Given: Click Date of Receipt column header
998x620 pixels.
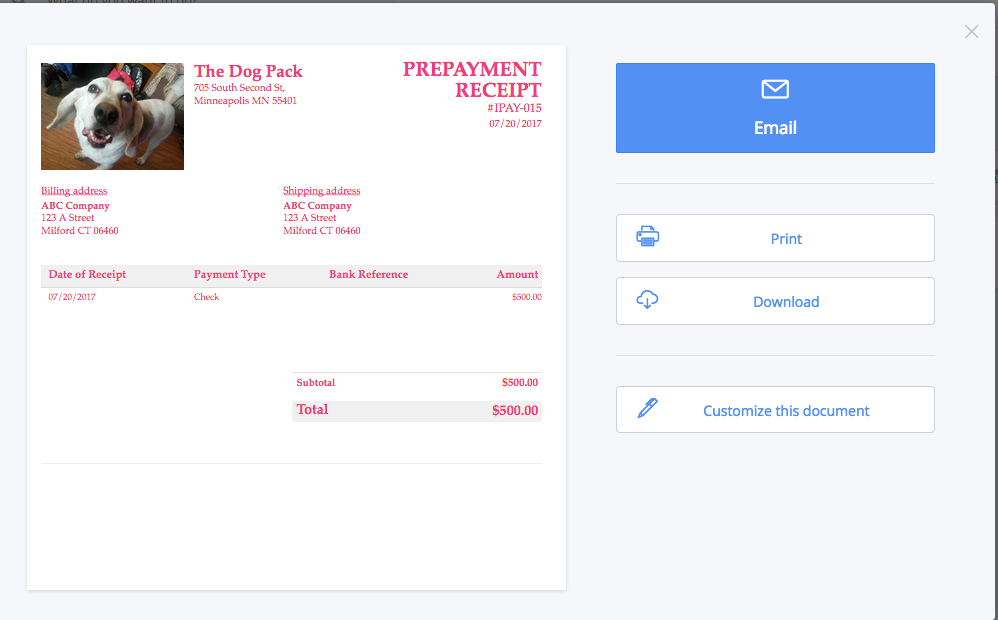Looking at the screenshot, I should click(87, 274).
